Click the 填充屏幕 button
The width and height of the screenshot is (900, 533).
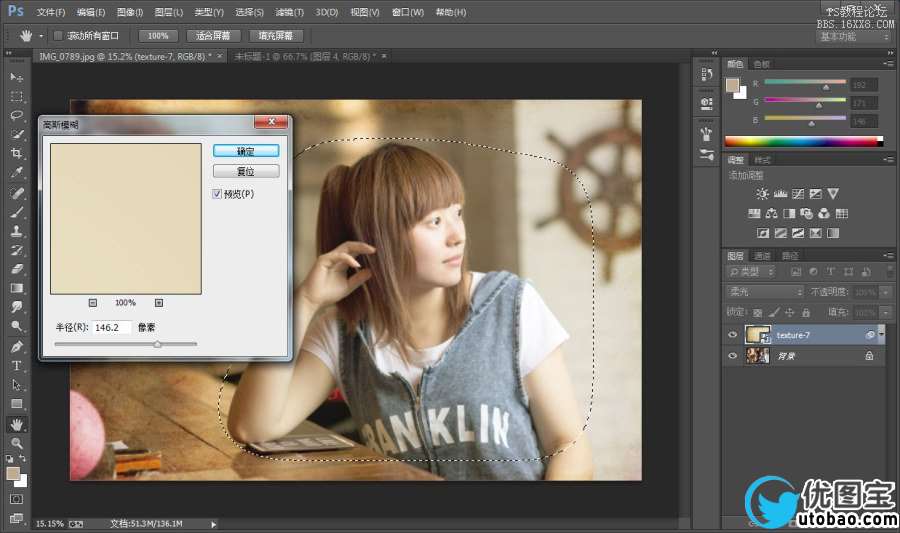(x=276, y=36)
